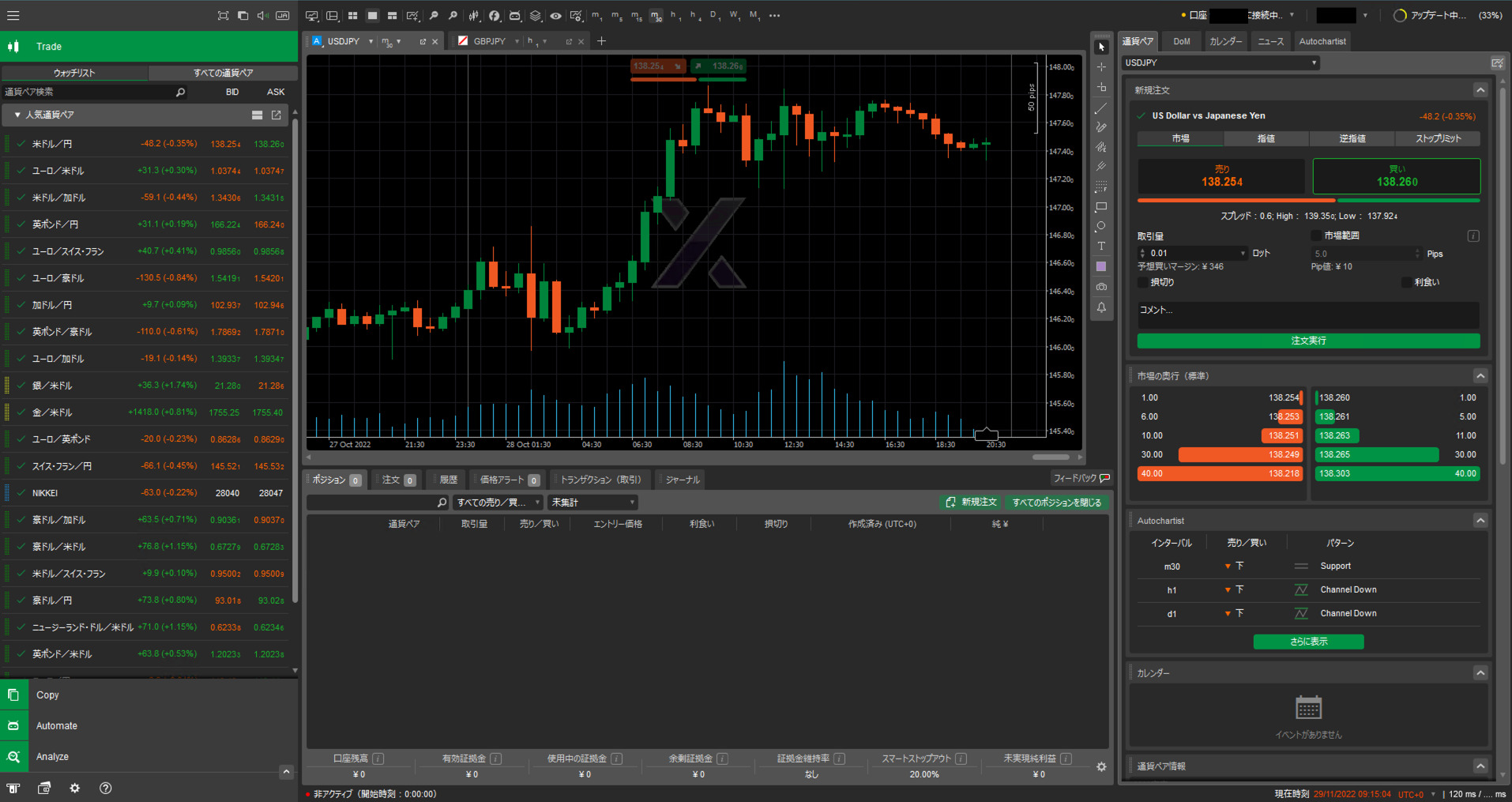Viewport: 1512px width, 802px height.
Task: Take a chart snapshot with camera icon
Action: [1101, 287]
